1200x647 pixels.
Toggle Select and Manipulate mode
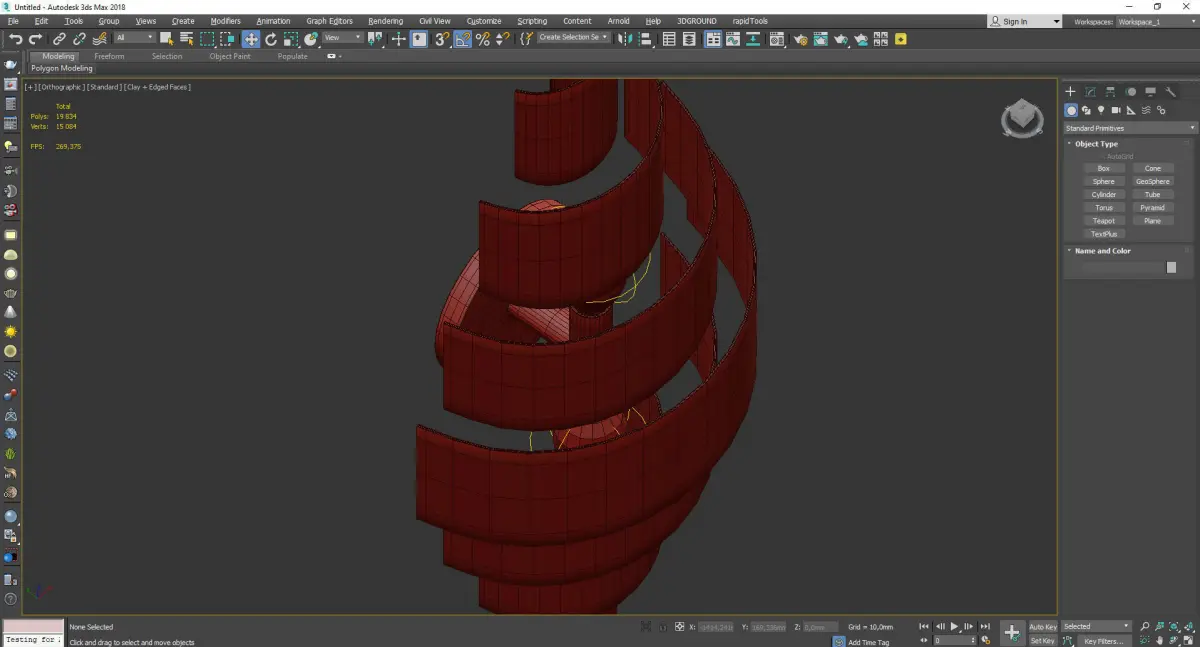pyautogui.click(x=398, y=39)
